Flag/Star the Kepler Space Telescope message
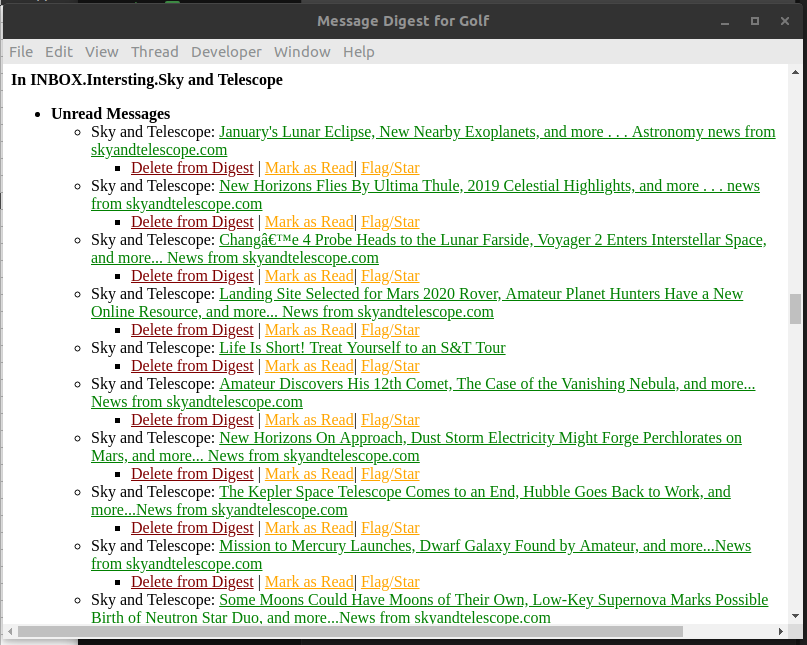The height and width of the screenshot is (645, 807). tap(390, 528)
